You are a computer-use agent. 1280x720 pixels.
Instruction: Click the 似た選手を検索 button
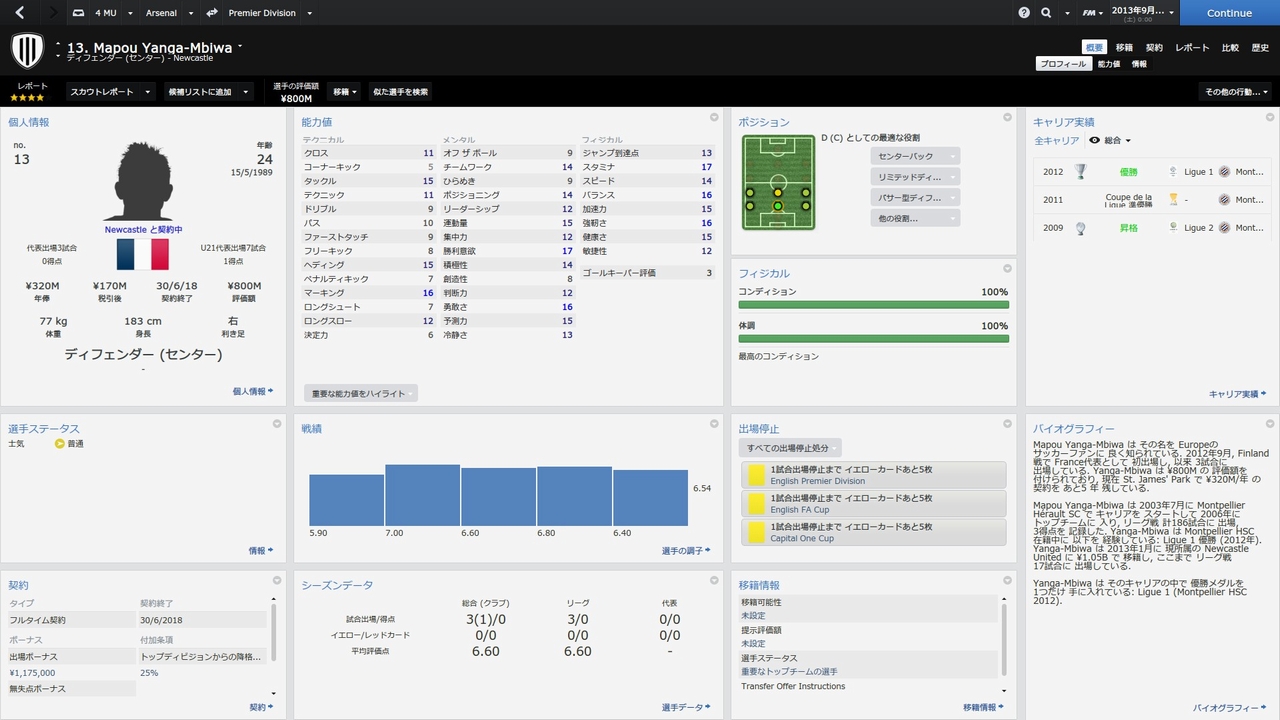(400, 92)
